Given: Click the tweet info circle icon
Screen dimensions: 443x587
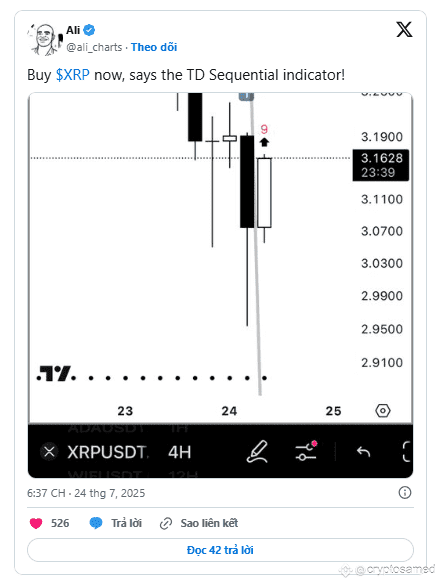Looking at the screenshot, I should (x=405, y=492).
